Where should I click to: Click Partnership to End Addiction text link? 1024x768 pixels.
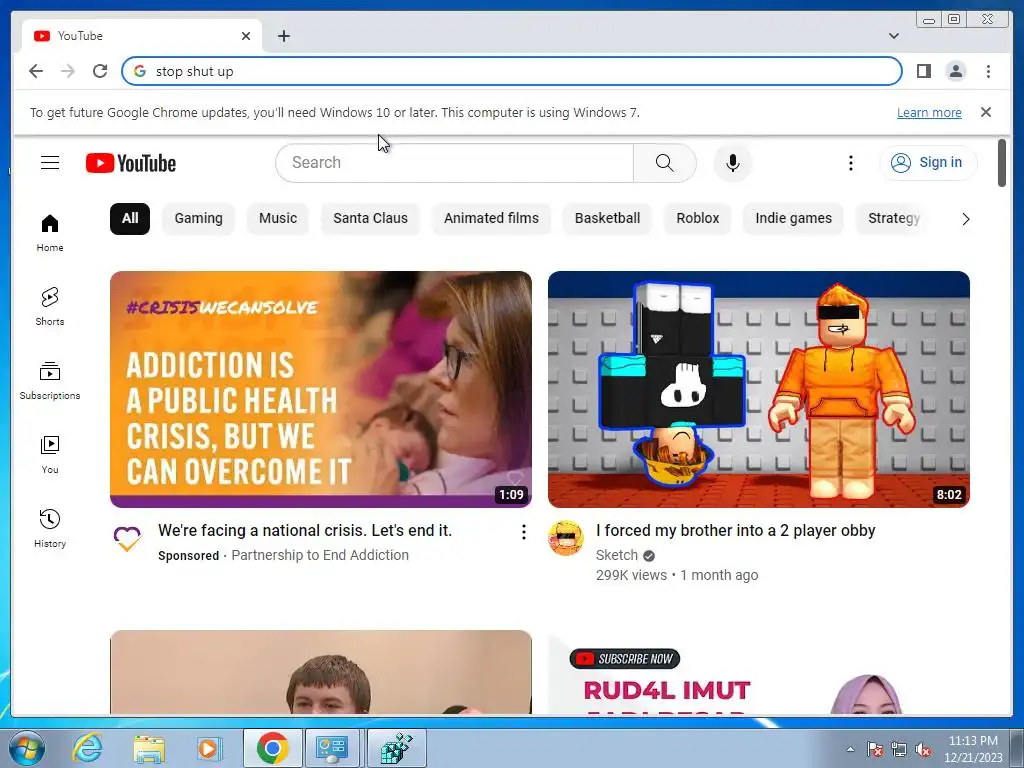(320, 555)
